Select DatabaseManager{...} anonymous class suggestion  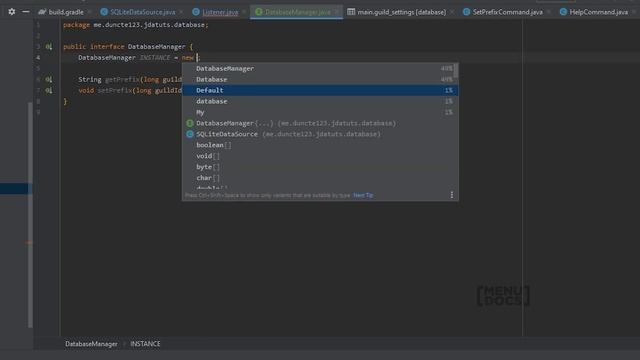pyautogui.click(x=320, y=123)
